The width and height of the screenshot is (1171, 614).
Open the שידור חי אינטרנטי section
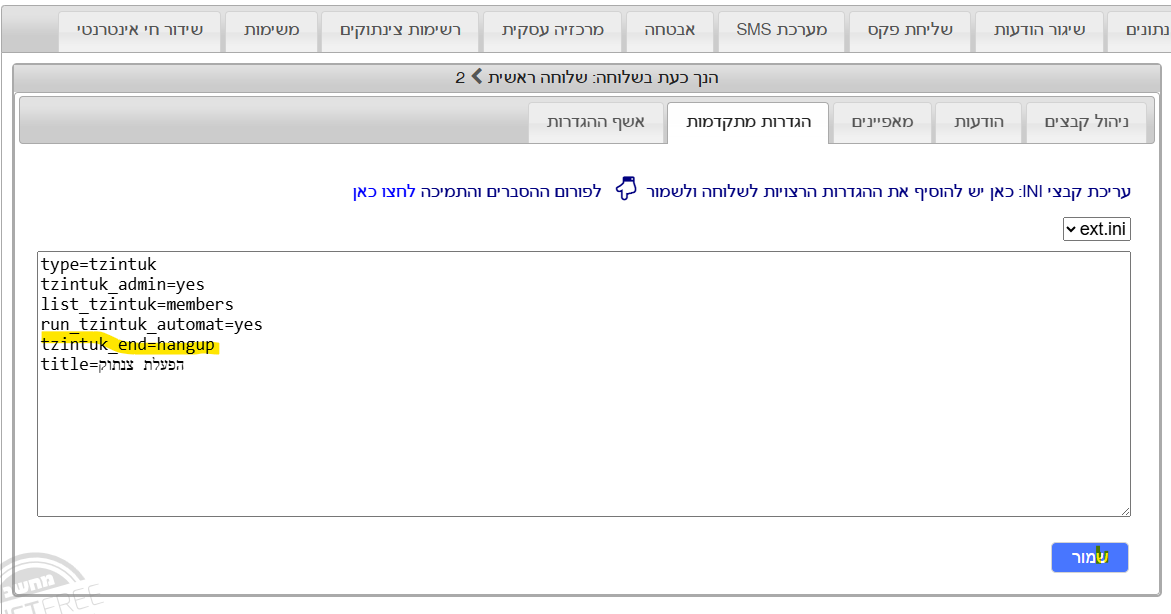[139, 31]
